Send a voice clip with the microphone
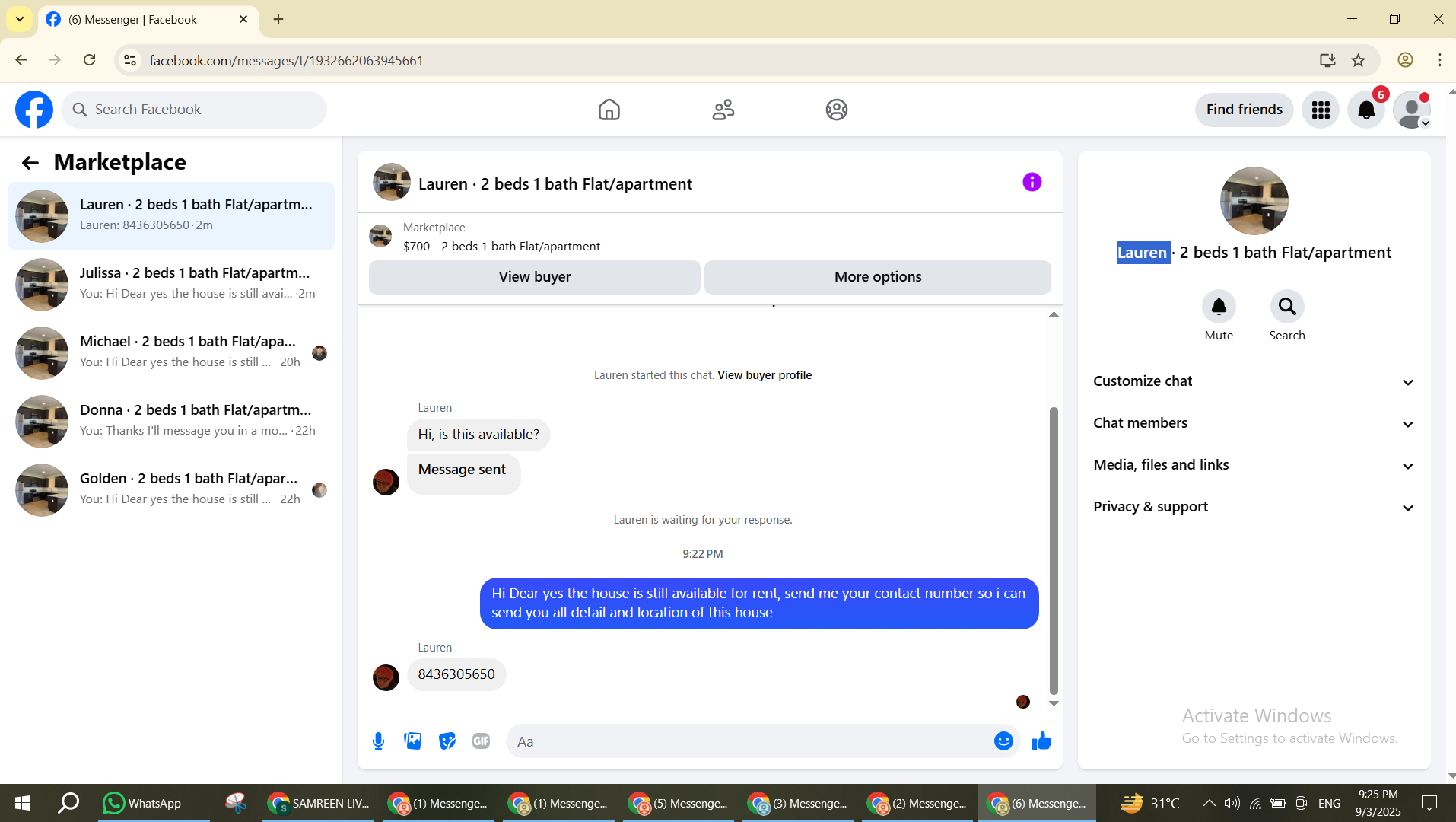Image resolution: width=1456 pixels, height=822 pixels. coord(378,741)
